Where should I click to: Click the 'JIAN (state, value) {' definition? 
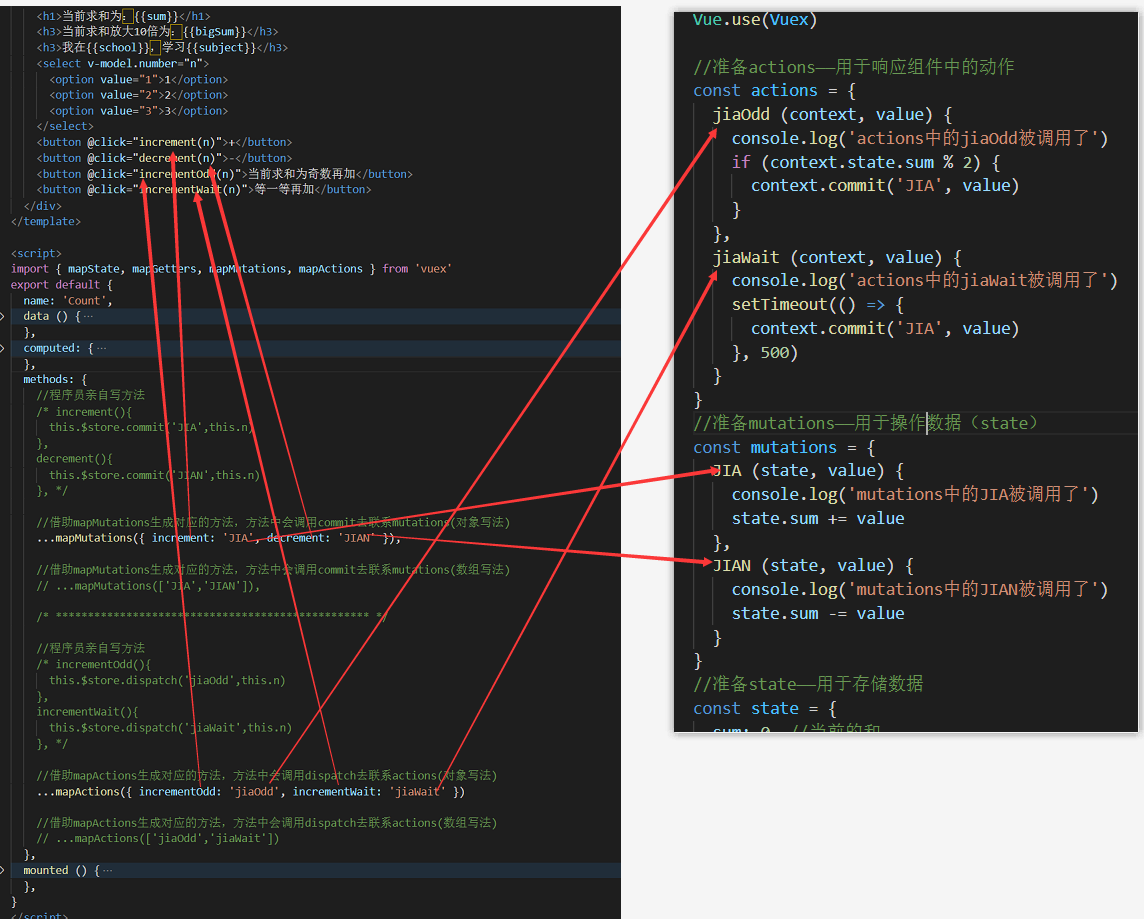813,566
